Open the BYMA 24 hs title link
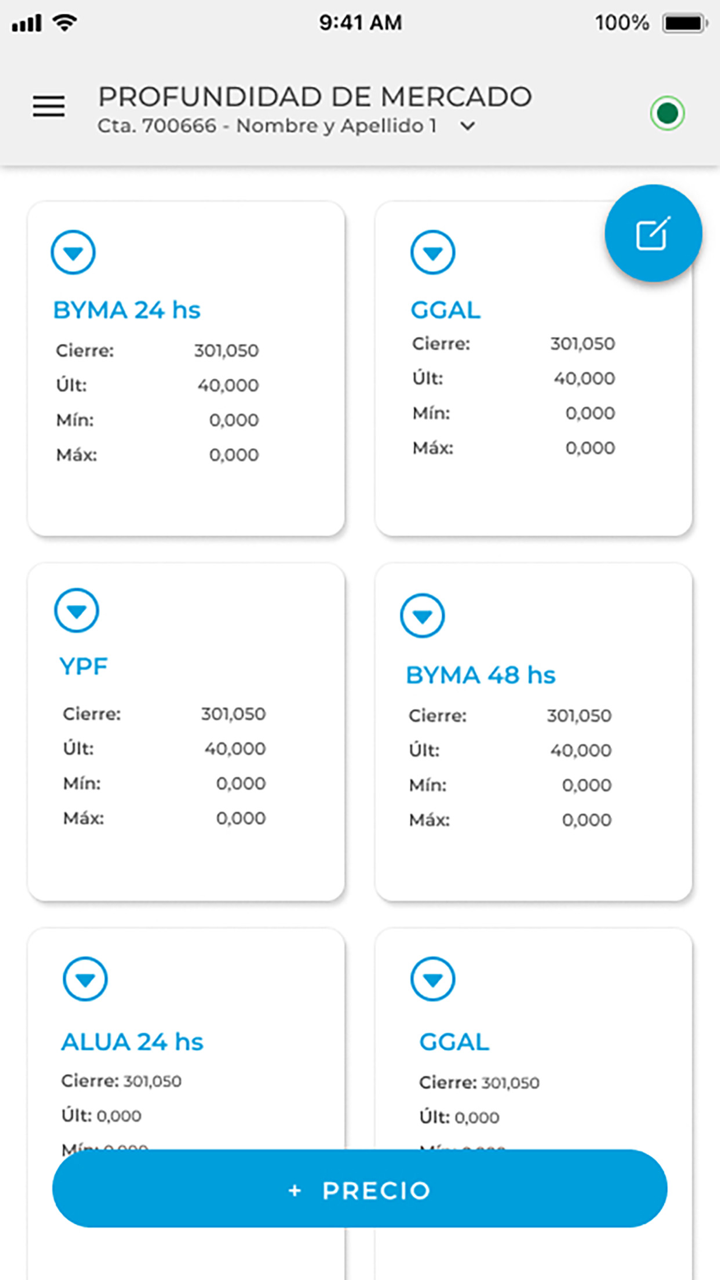The image size is (720, 1280). pyautogui.click(x=127, y=310)
